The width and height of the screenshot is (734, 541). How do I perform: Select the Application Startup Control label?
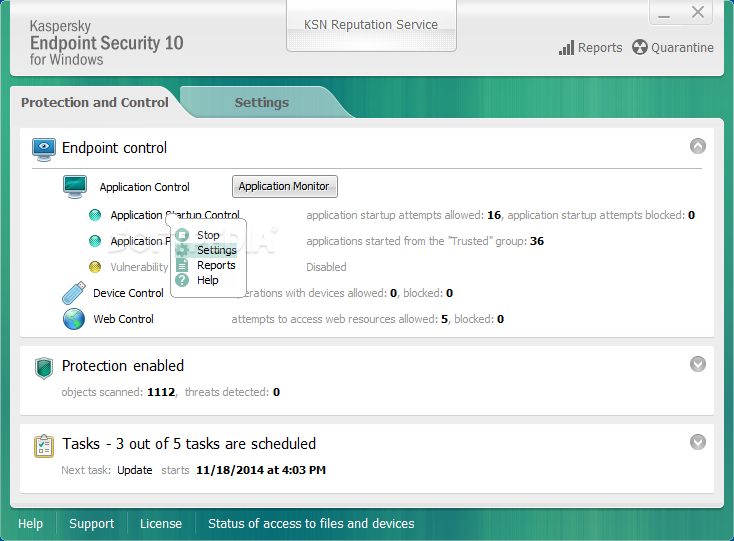175,215
